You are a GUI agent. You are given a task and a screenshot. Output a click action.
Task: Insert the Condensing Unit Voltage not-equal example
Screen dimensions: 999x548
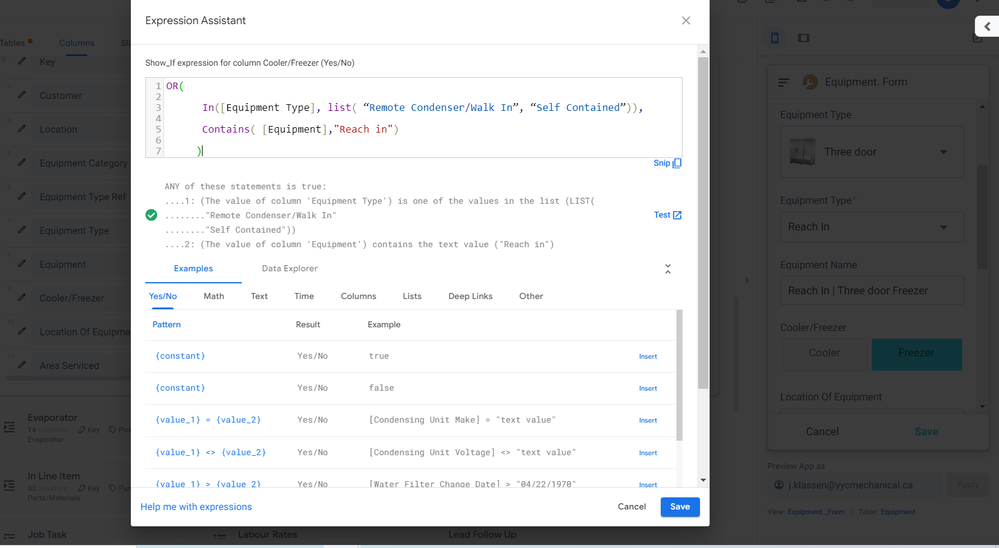click(647, 452)
